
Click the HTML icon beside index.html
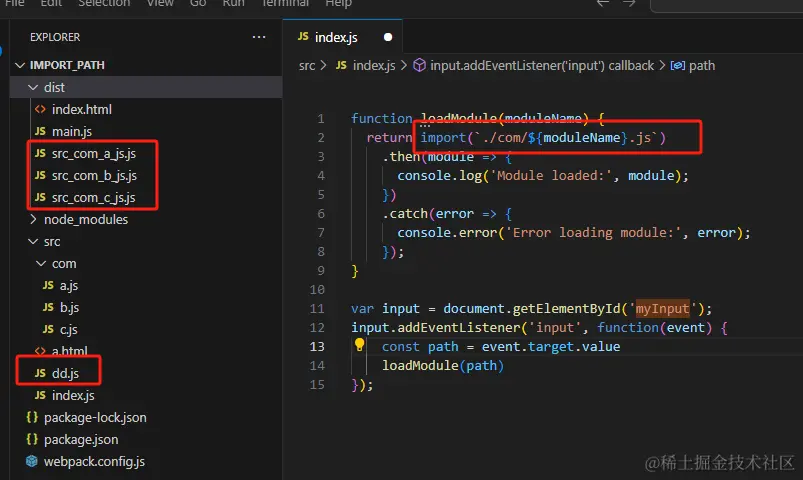click(x=40, y=109)
